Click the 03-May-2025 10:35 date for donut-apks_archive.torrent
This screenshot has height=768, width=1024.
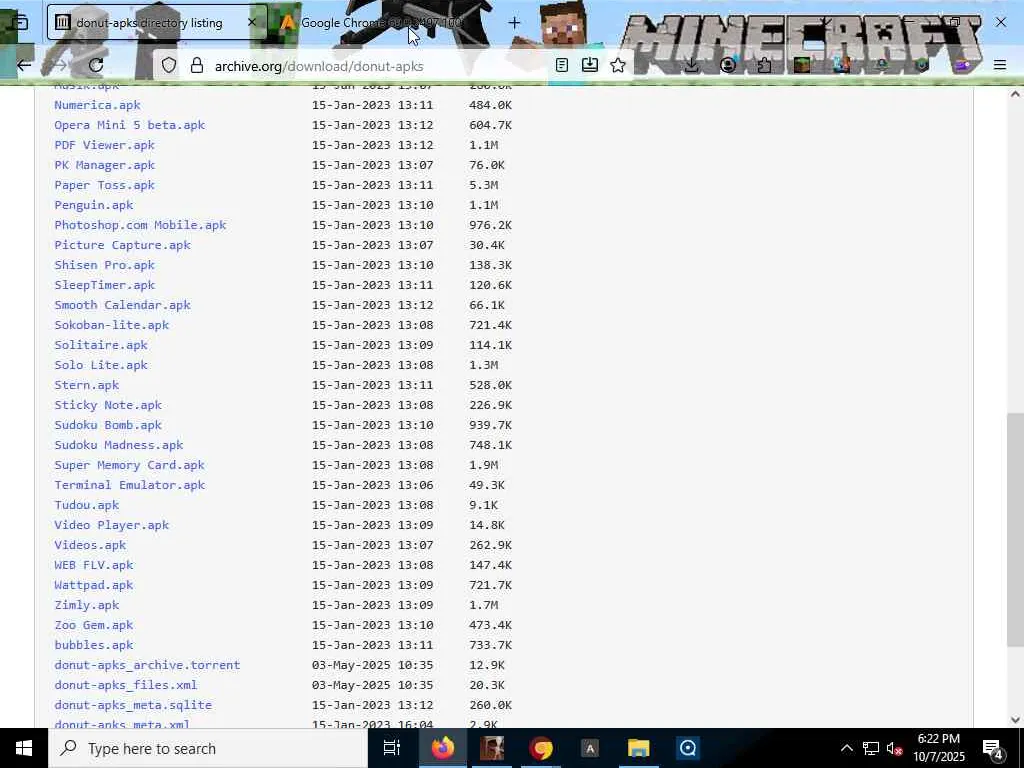pos(372,665)
